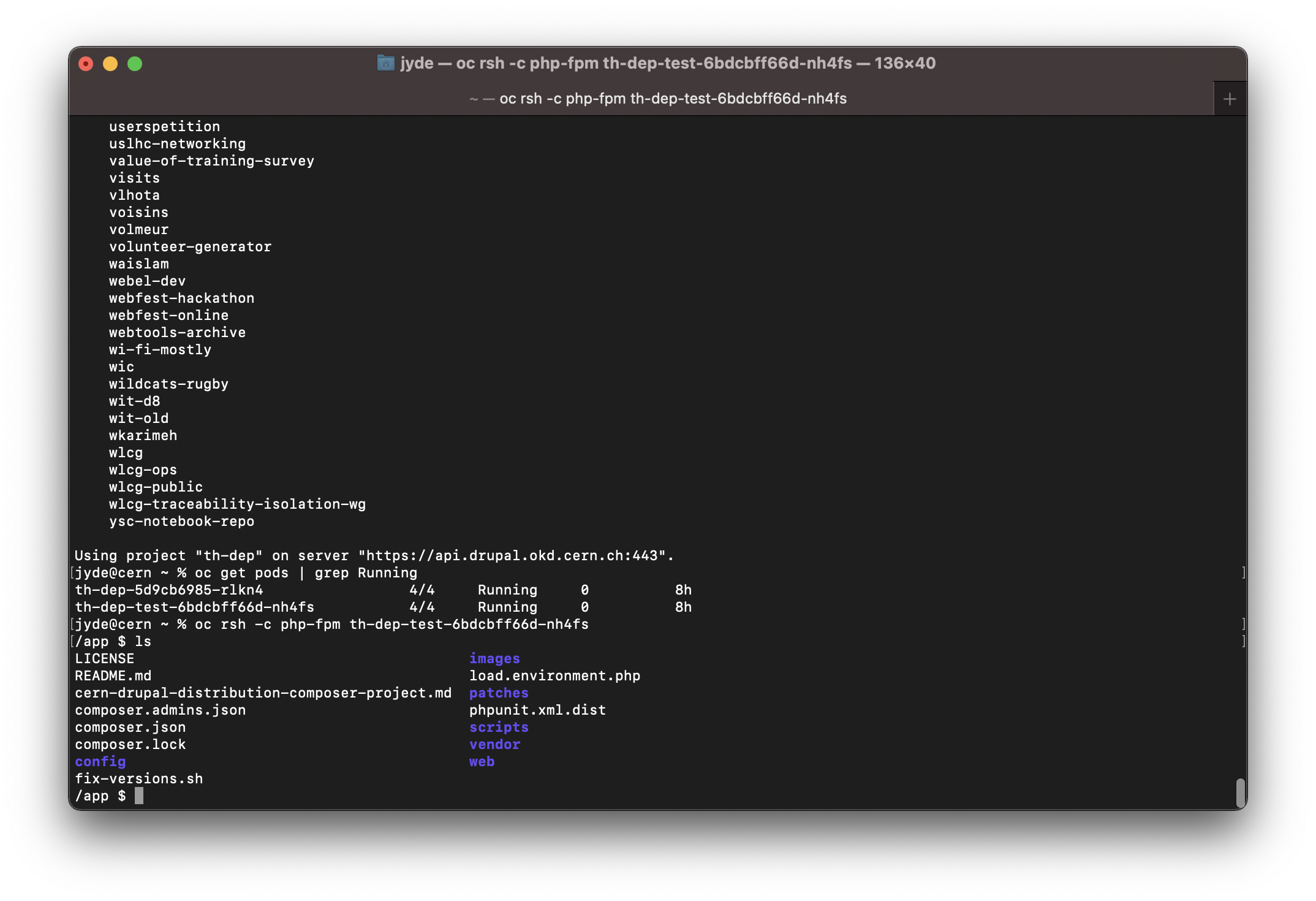This screenshot has width=1316, height=901.
Task: Click 'wlcg-traceability-isolation-wg' project entry
Action: tap(238, 504)
